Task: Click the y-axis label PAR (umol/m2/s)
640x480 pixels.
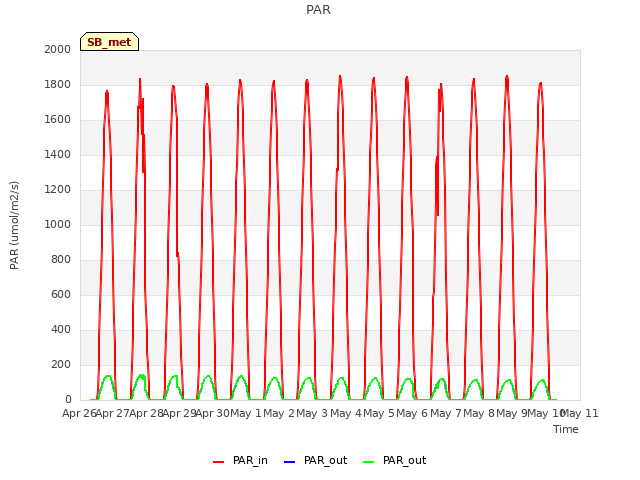Action: 14,225
